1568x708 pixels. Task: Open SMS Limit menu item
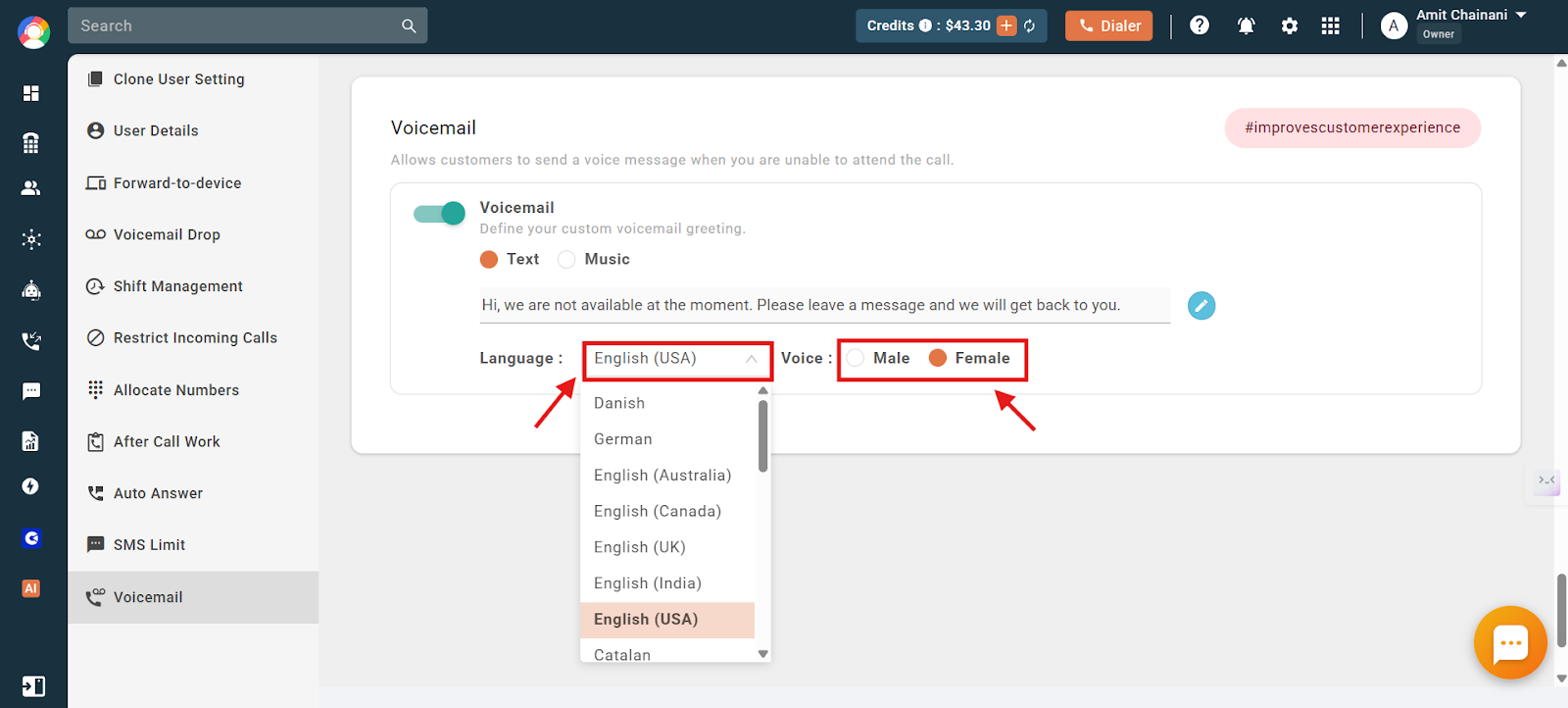pos(193,545)
